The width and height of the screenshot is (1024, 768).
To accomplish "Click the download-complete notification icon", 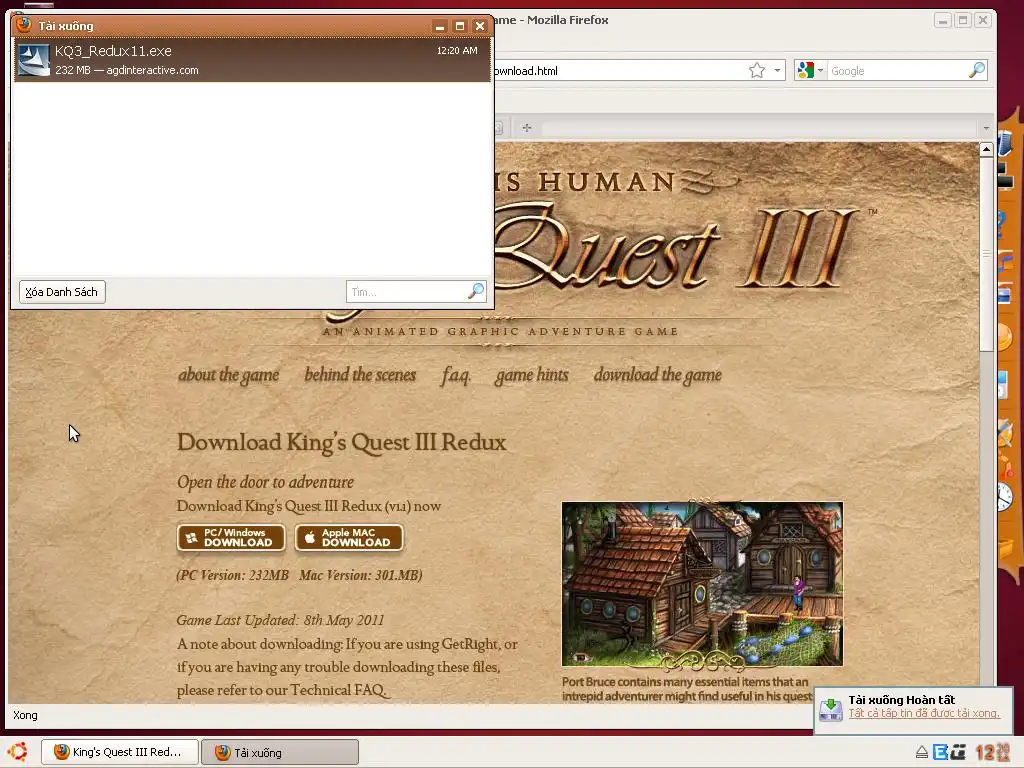I will (831, 709).
